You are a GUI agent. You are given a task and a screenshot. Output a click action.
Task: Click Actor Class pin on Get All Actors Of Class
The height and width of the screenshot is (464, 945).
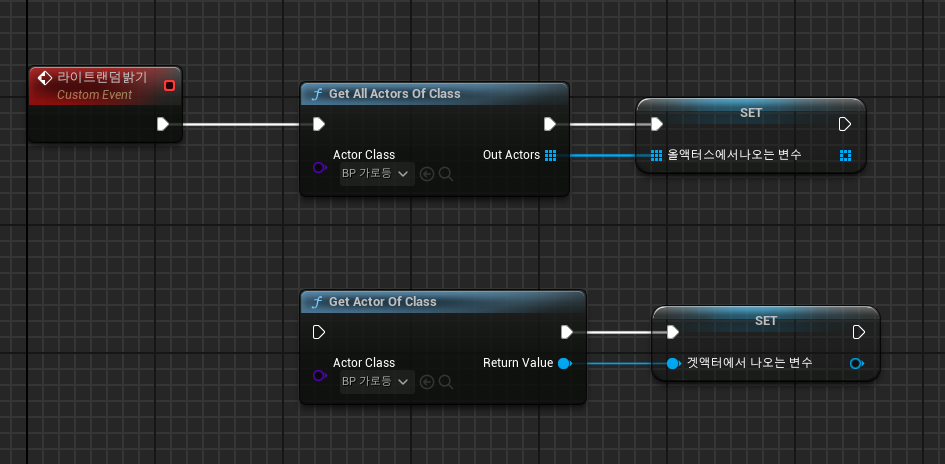pyautogui.click(x=319, y=168)
